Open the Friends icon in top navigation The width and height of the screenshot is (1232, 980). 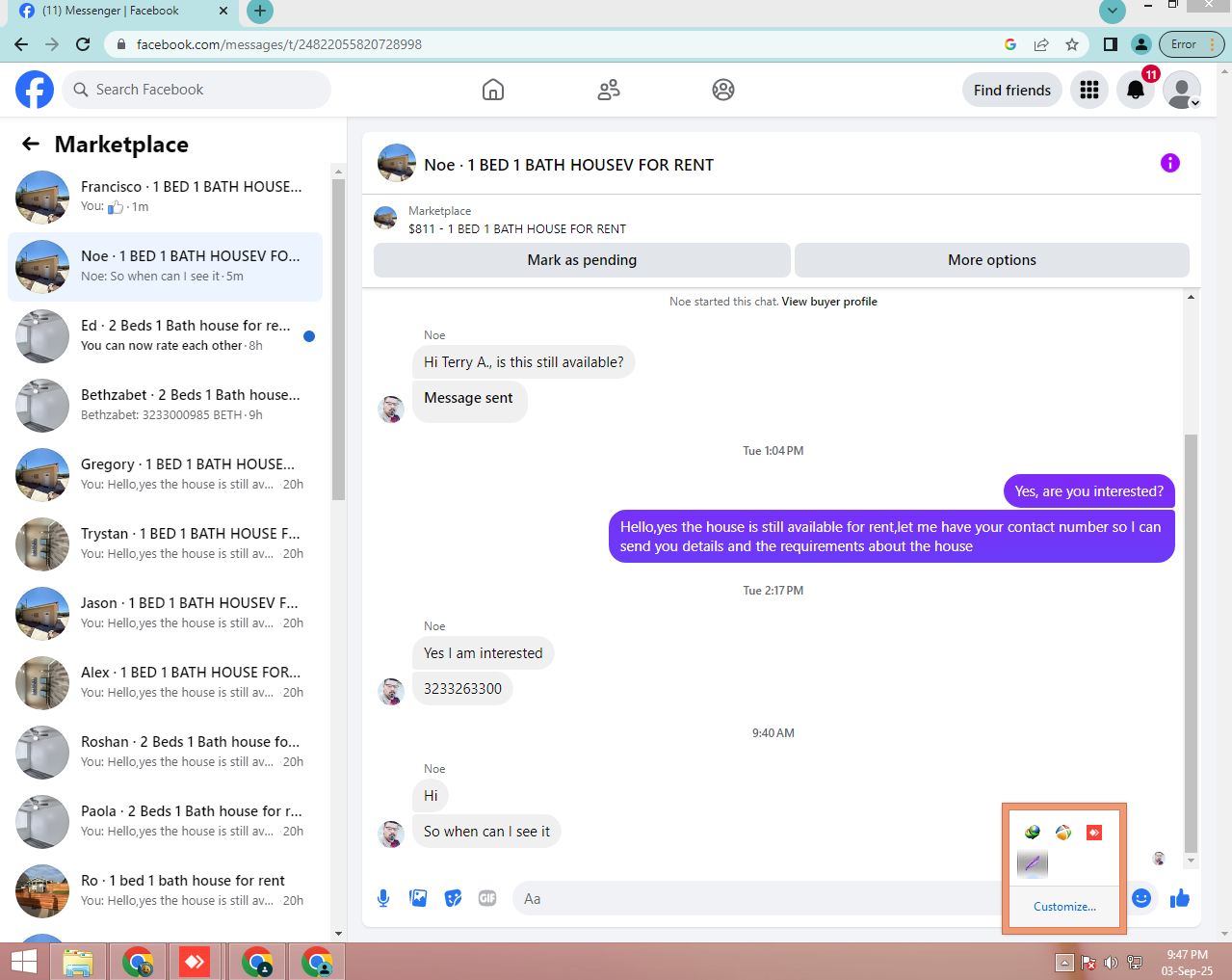pyautogui.click(x=609, y=90)
